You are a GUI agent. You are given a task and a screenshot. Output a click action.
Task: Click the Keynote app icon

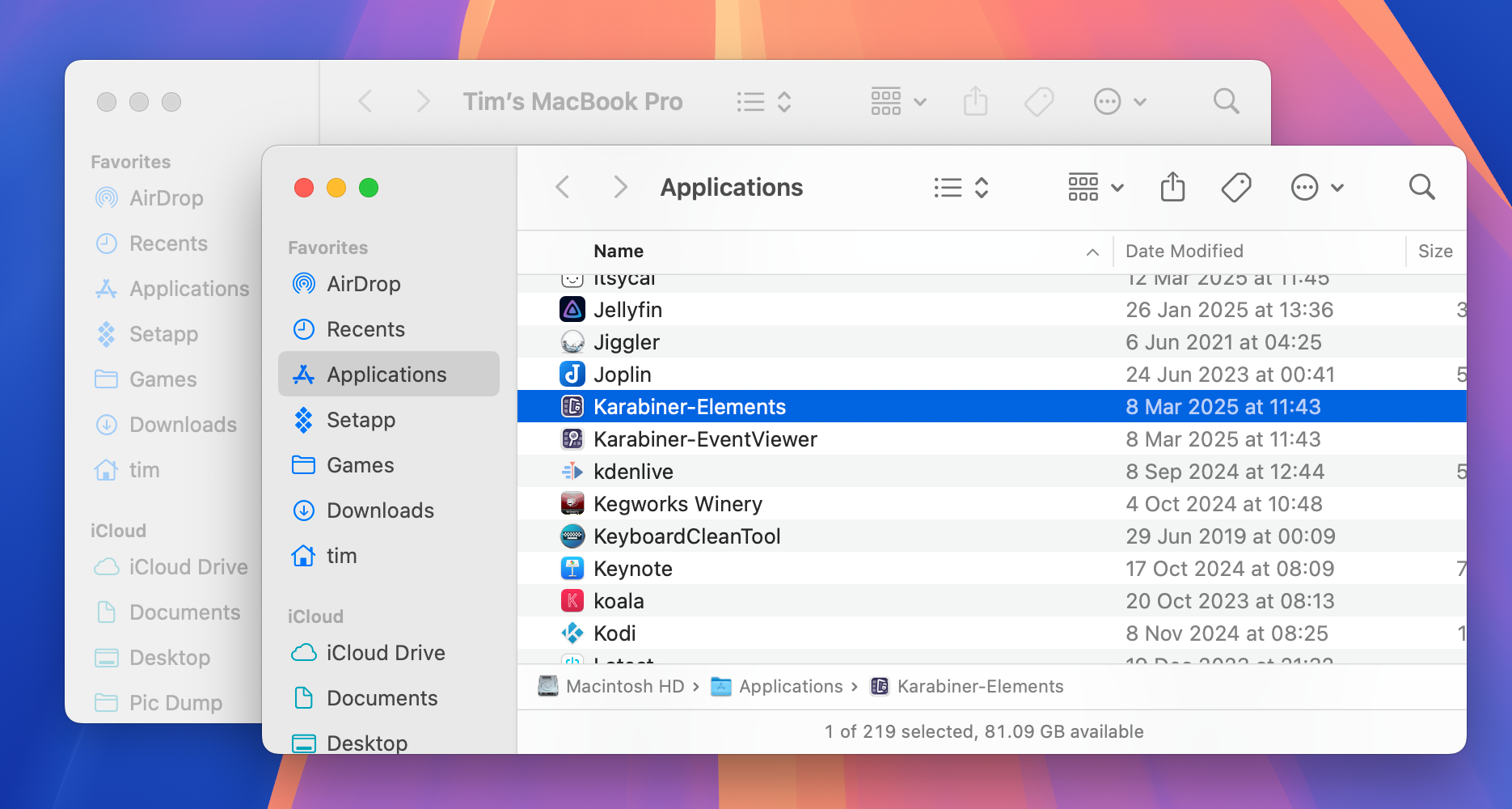572,569
